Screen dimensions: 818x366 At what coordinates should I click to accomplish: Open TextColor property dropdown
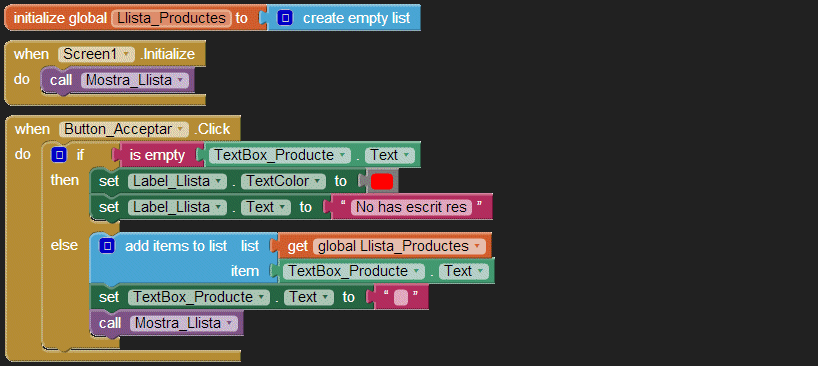tap(284, 181)
